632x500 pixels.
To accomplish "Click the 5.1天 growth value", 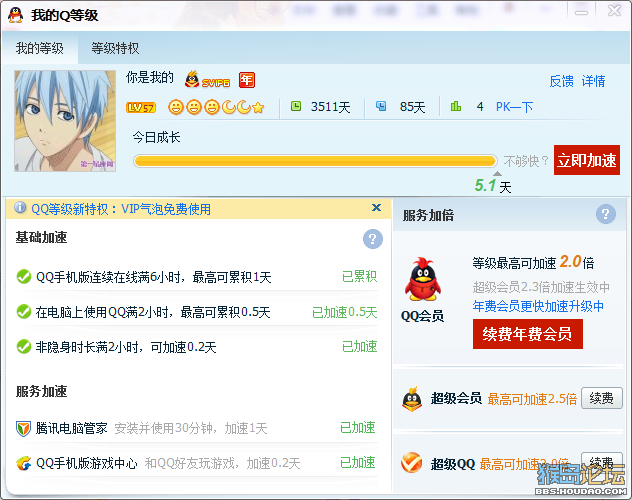I will 493,186.
